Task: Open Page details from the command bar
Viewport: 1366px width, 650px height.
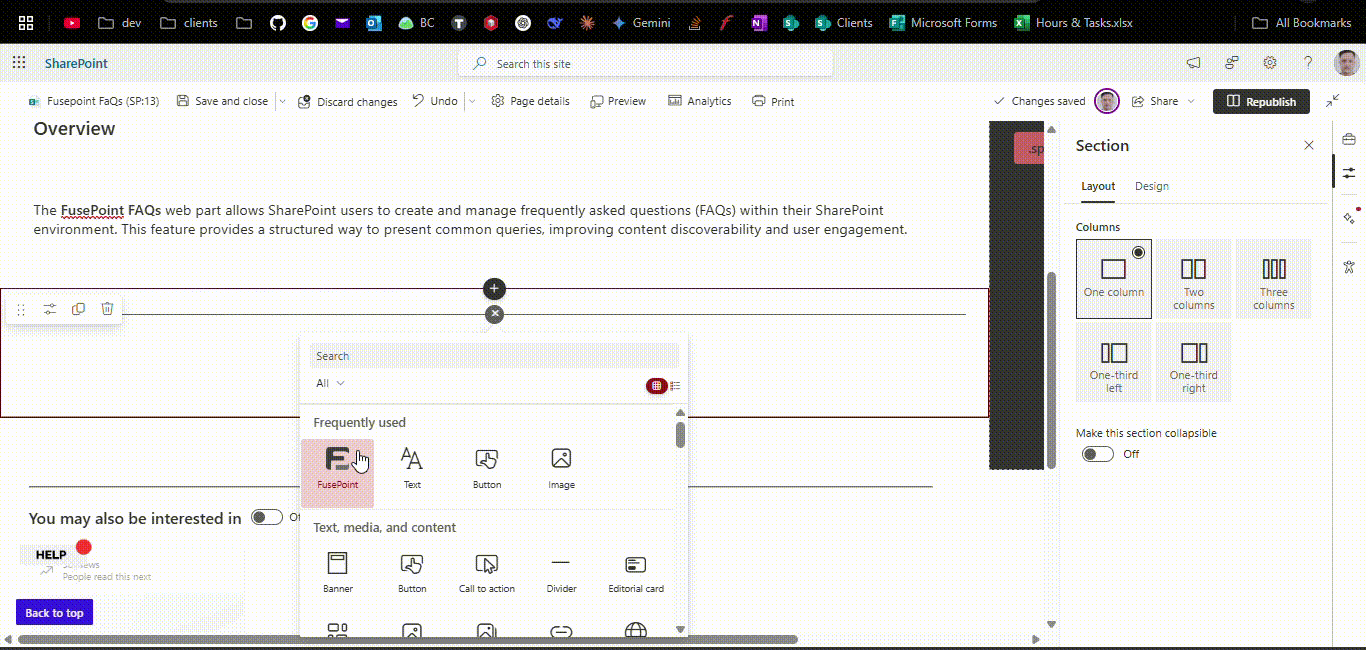Action: point(530,101)
